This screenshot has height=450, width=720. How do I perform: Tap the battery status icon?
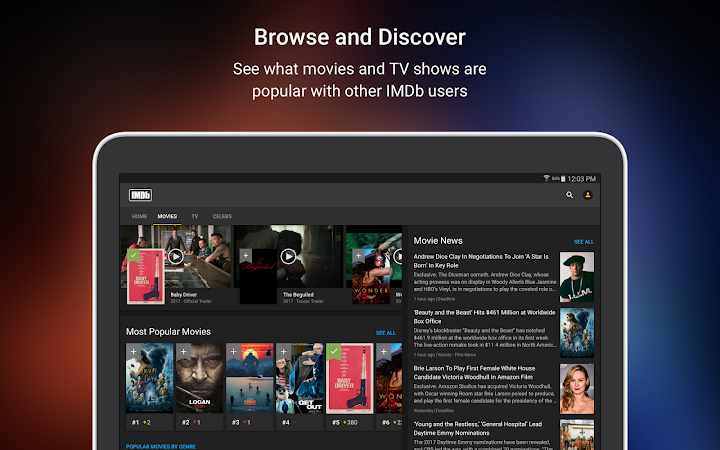(563, 179)
